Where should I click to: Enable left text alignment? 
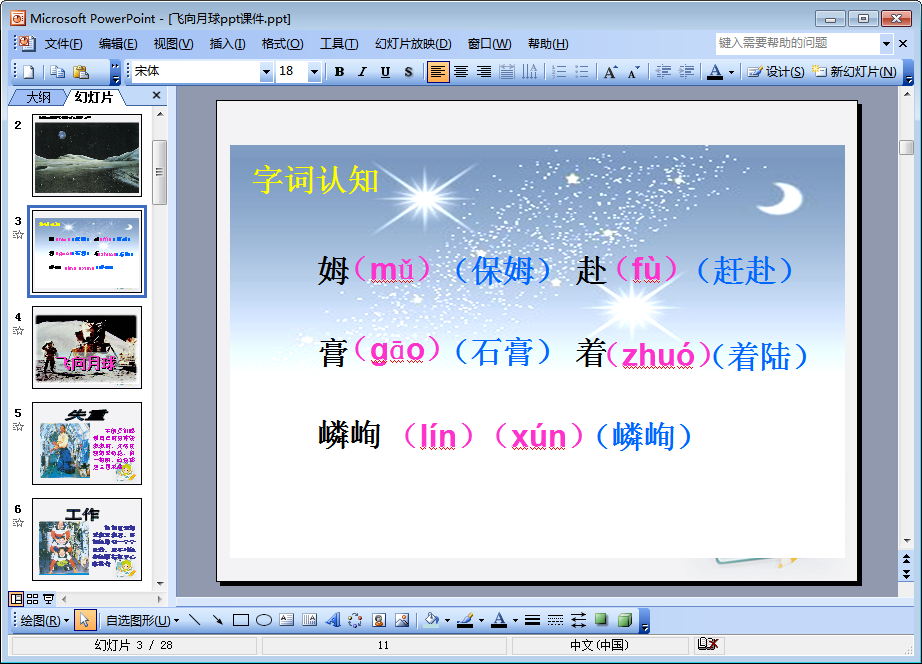coord(437,72)
